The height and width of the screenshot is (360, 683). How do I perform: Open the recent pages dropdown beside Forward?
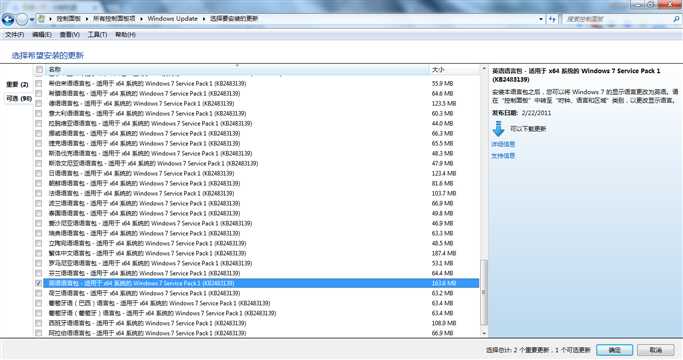(x=32, y=20)
